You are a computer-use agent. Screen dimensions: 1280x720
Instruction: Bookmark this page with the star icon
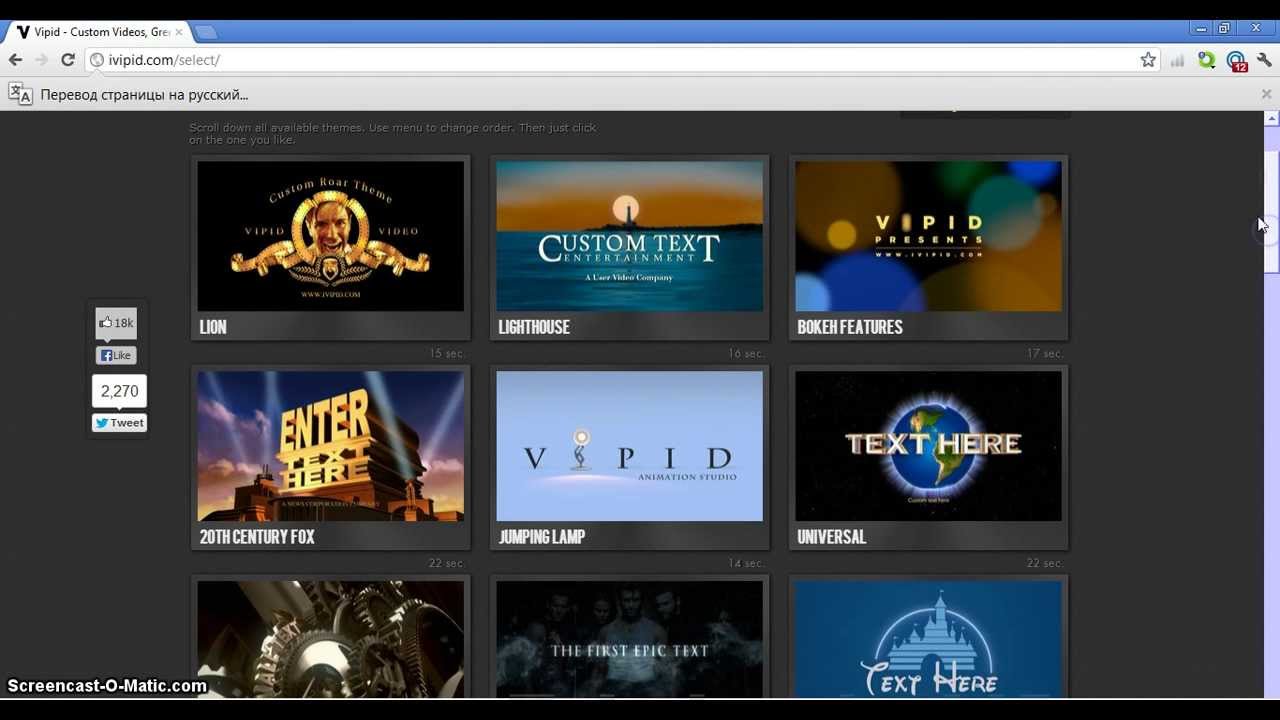1148,60
